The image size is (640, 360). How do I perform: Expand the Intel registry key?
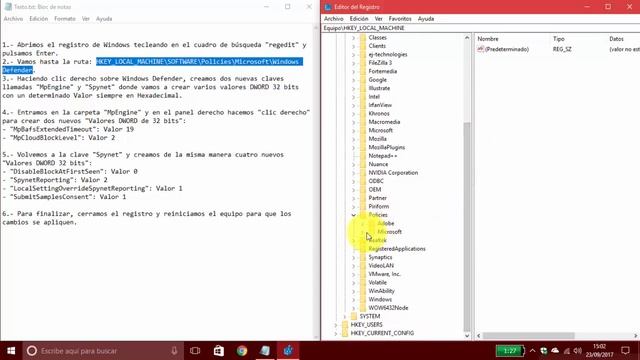[x=353, y=97]
